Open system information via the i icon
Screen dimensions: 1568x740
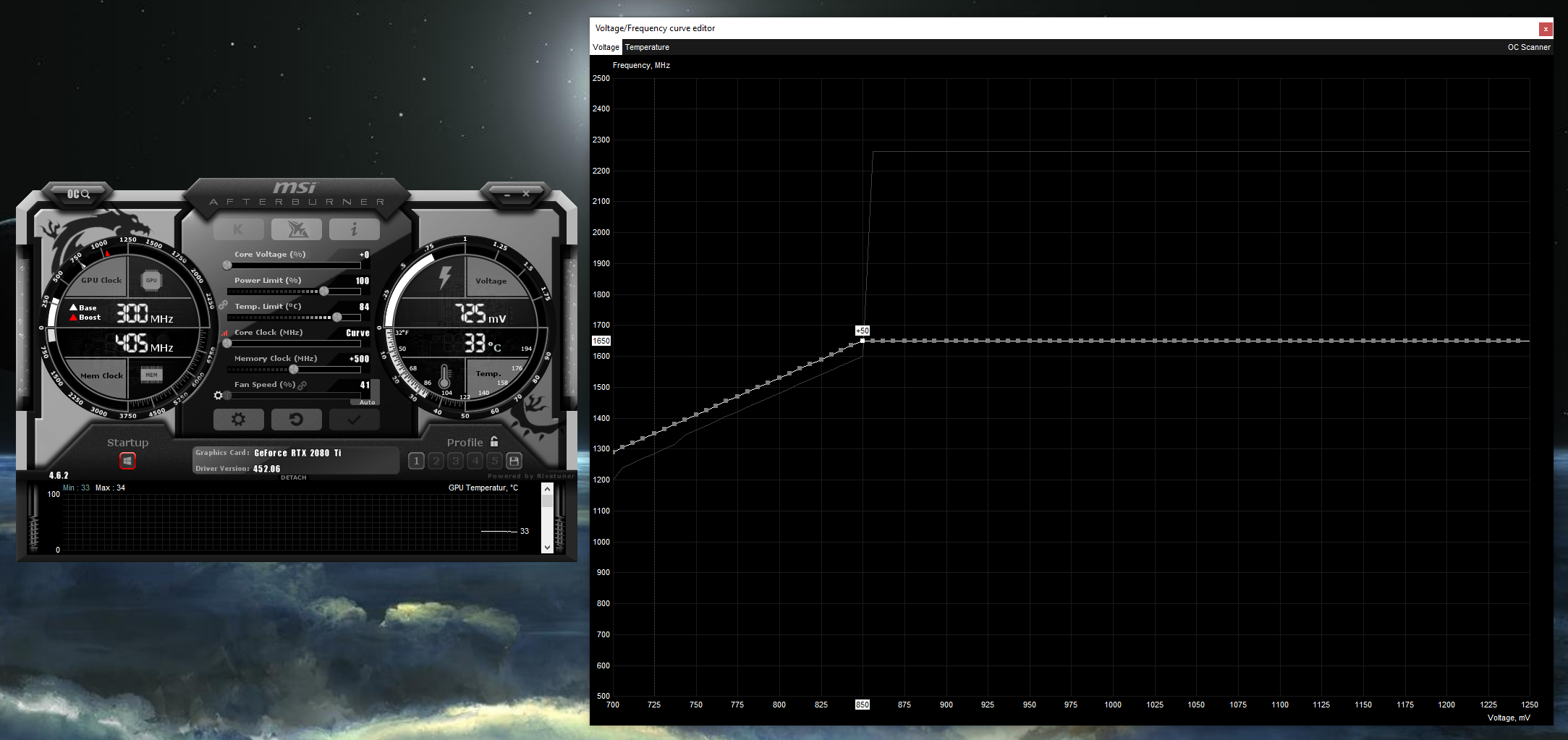click(354, 229)
